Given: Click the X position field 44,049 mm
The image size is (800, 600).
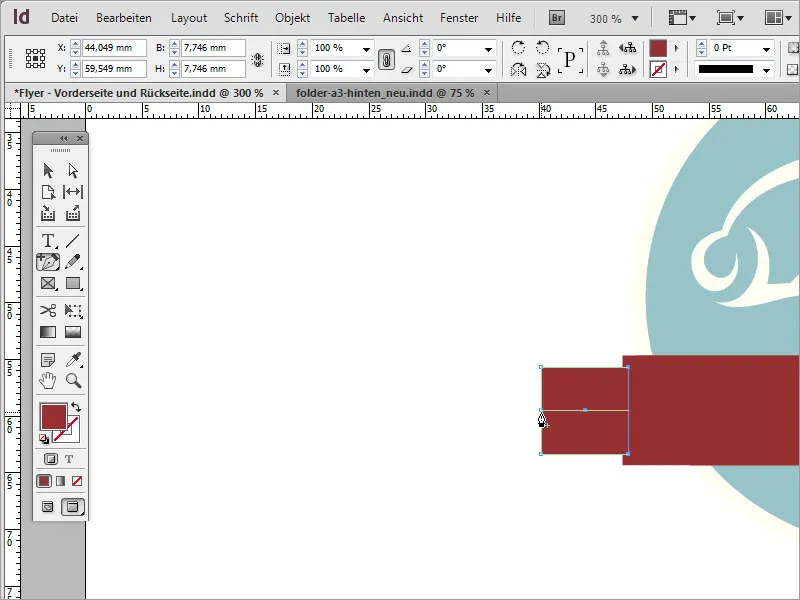Looking at the screenshot, I should click(x=114, y=48).
